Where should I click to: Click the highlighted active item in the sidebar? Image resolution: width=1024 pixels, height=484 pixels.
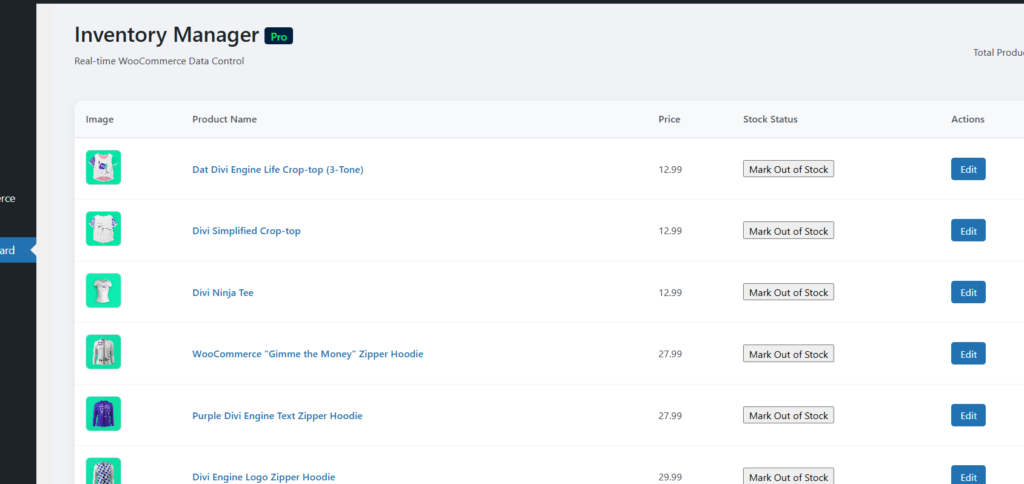[x=15, y=250]
